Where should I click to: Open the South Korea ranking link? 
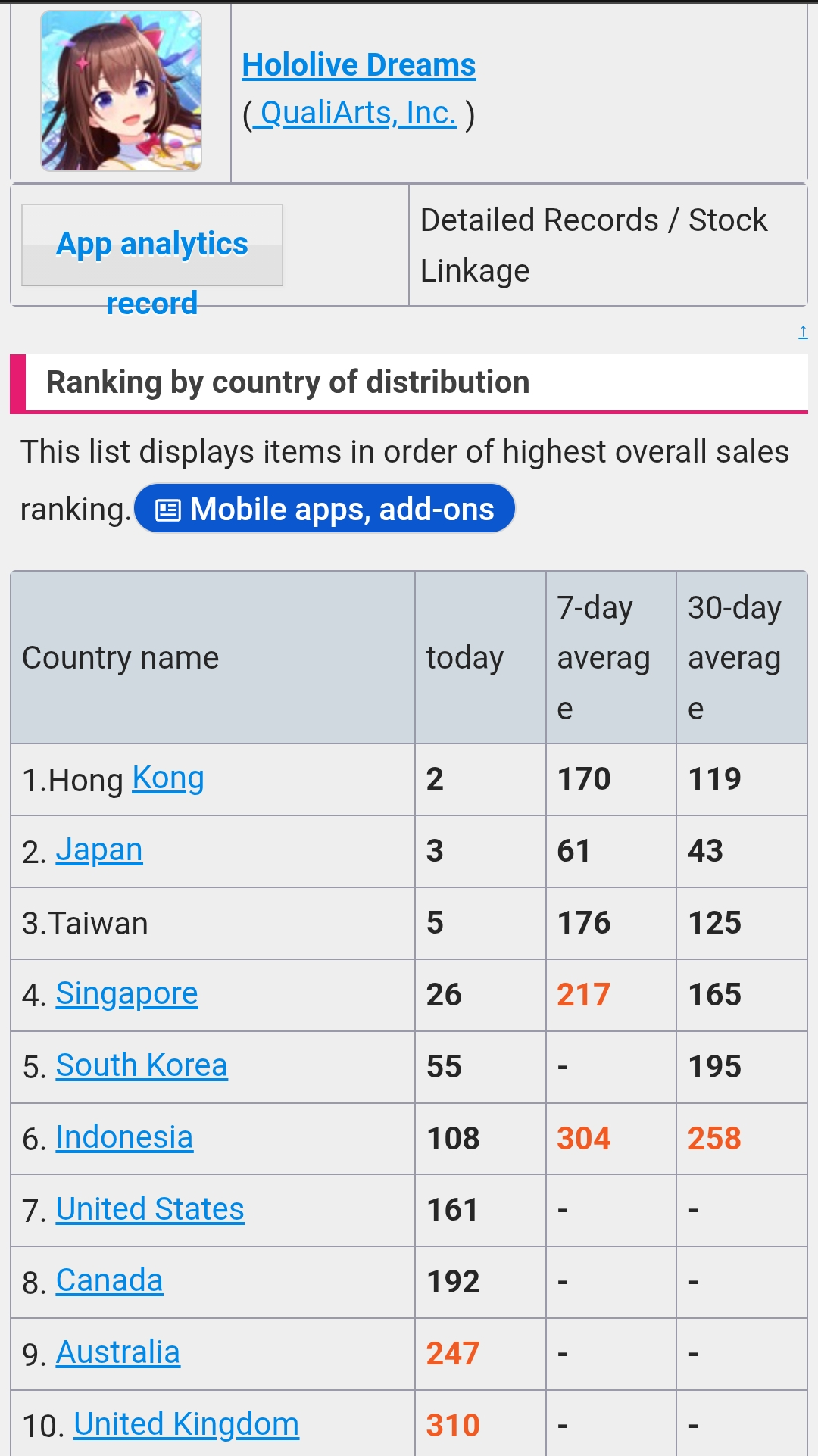click(x=142, y=1066)
